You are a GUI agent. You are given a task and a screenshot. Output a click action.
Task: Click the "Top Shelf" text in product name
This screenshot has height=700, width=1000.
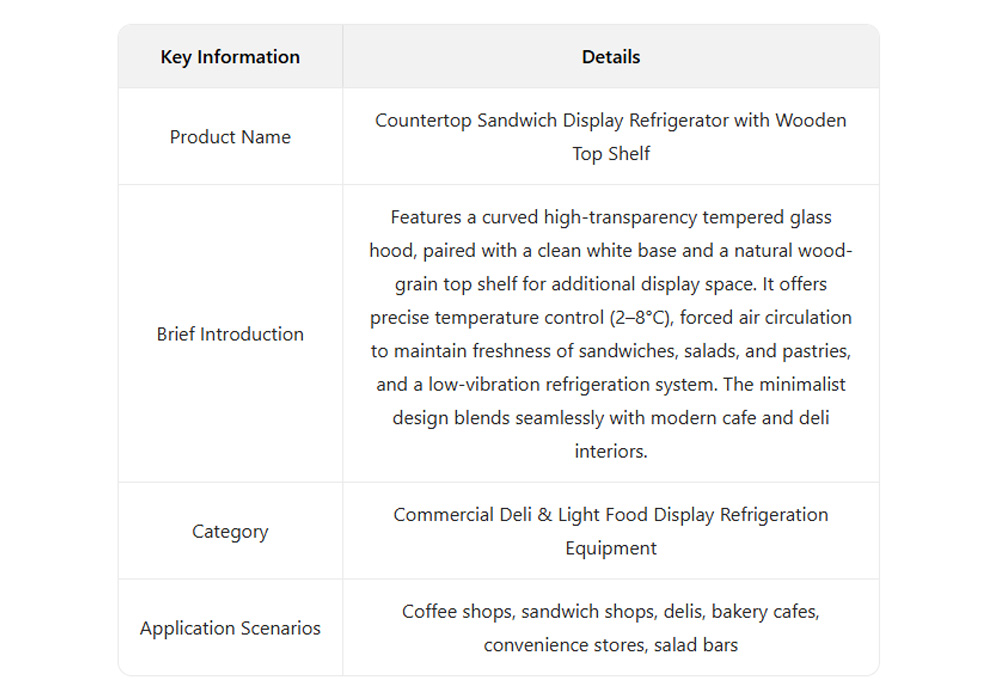coord(611,154)
